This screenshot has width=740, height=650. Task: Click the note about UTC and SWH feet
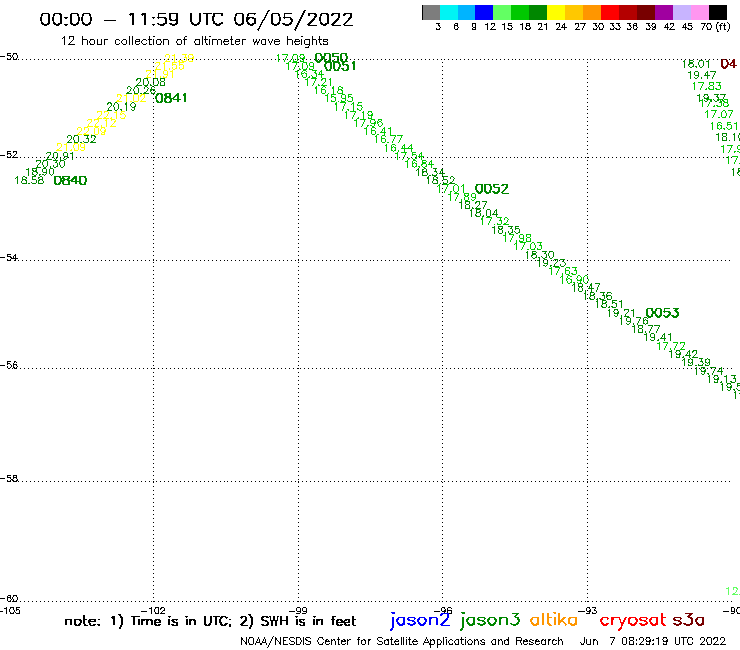210,621
